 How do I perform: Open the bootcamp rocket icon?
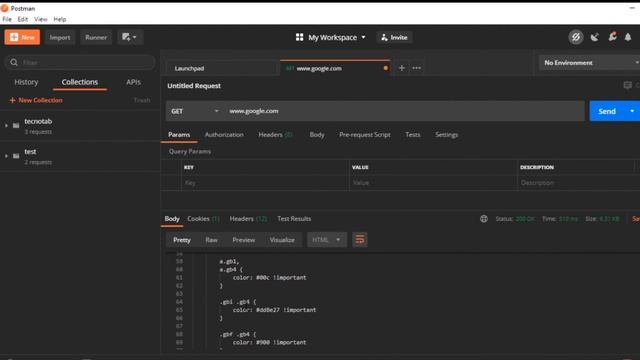click(x=612, y=37)
